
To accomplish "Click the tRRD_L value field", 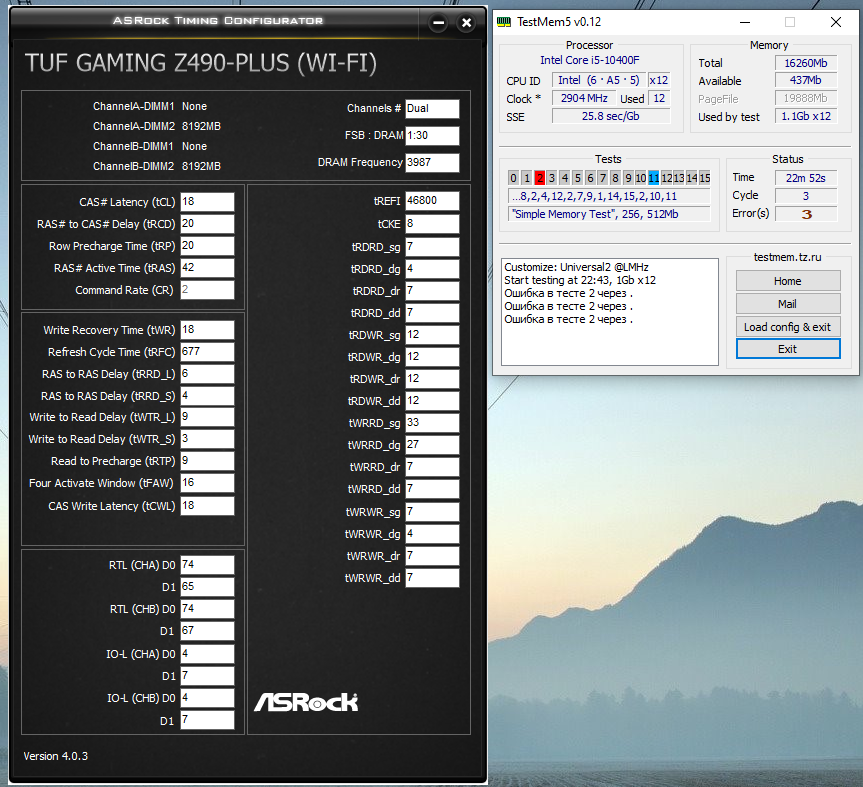I will tap(207, 374).
